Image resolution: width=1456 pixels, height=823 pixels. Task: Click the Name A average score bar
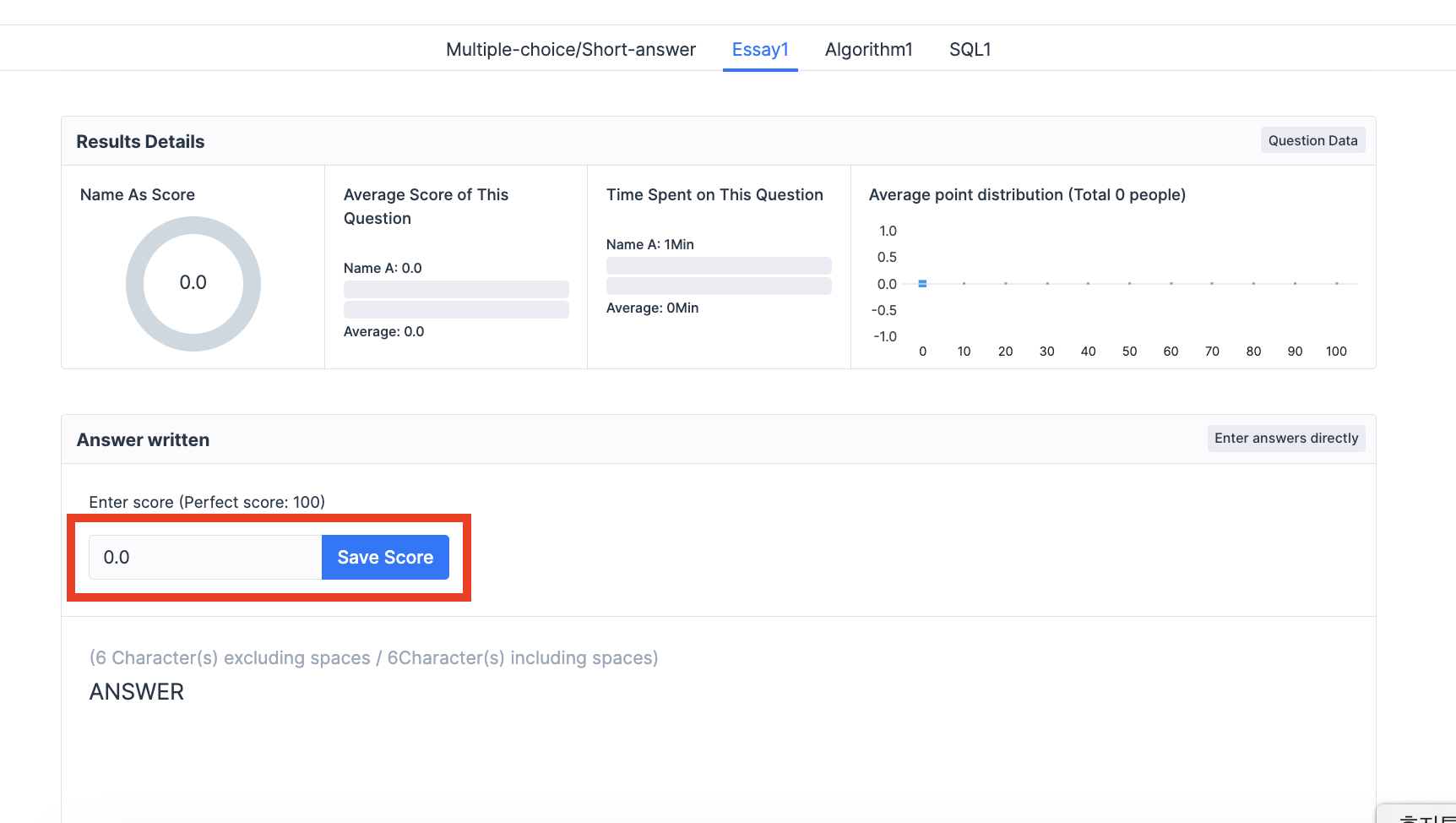point(456,289)
